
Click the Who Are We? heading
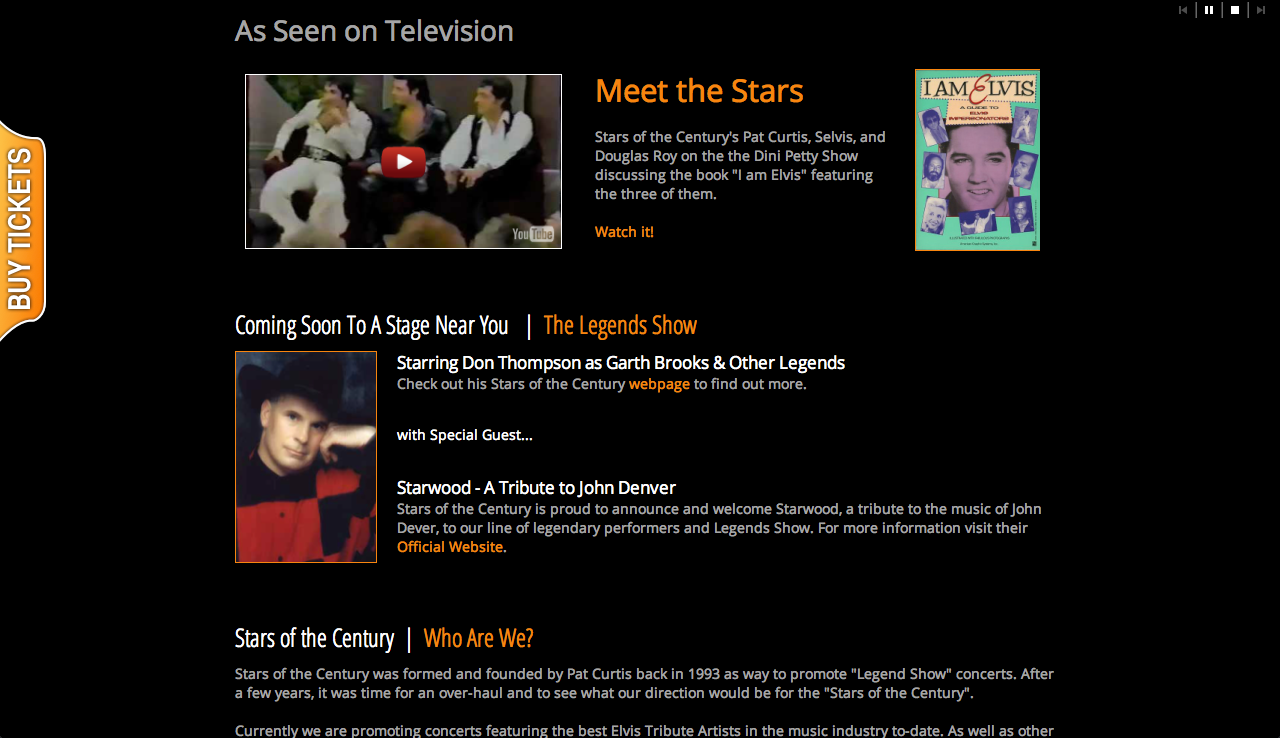pos(478,638)
